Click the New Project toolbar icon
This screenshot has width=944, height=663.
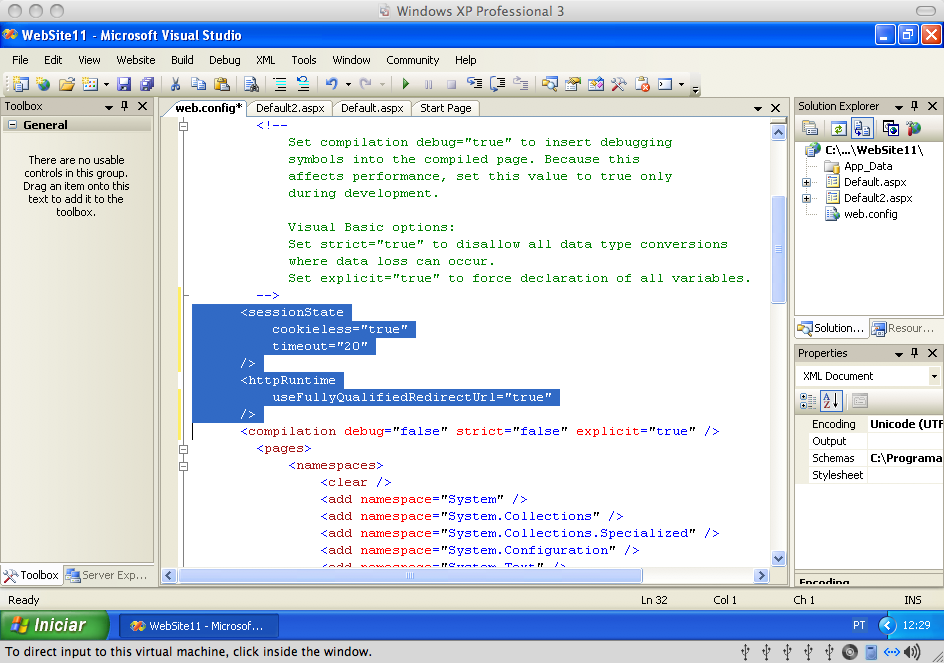(20, 84)
